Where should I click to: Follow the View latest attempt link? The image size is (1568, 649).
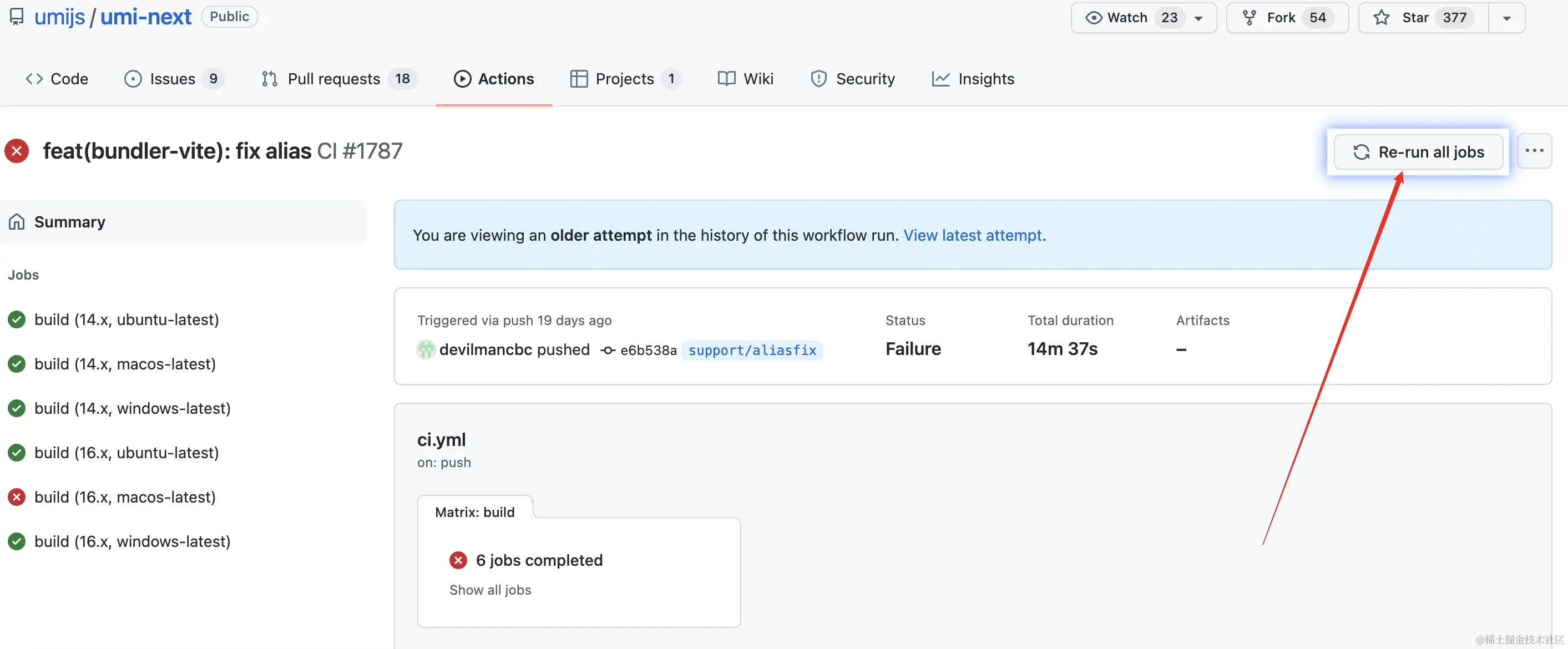click(x=972, y=235)
